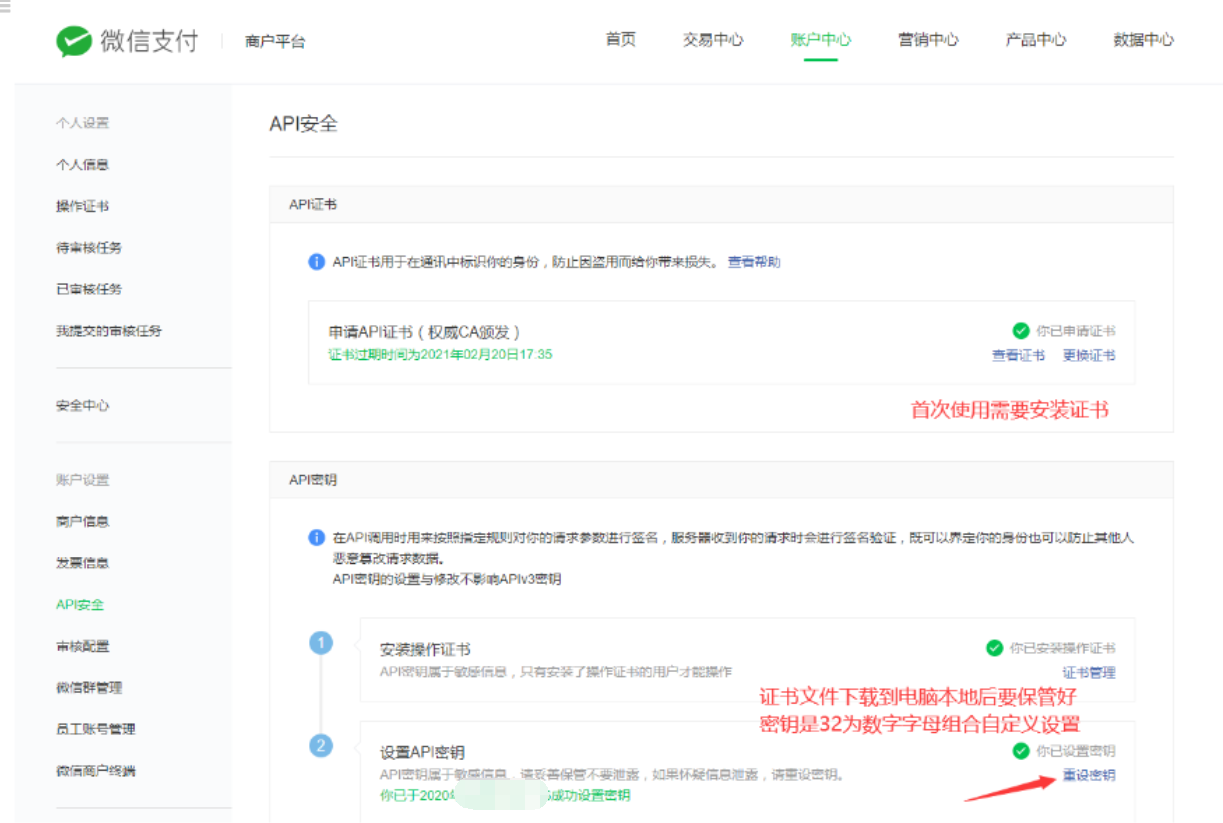Click the 你已申请证书 status text
Viewport: 1223px width, 823px height.
click(x=1076, y=331)
